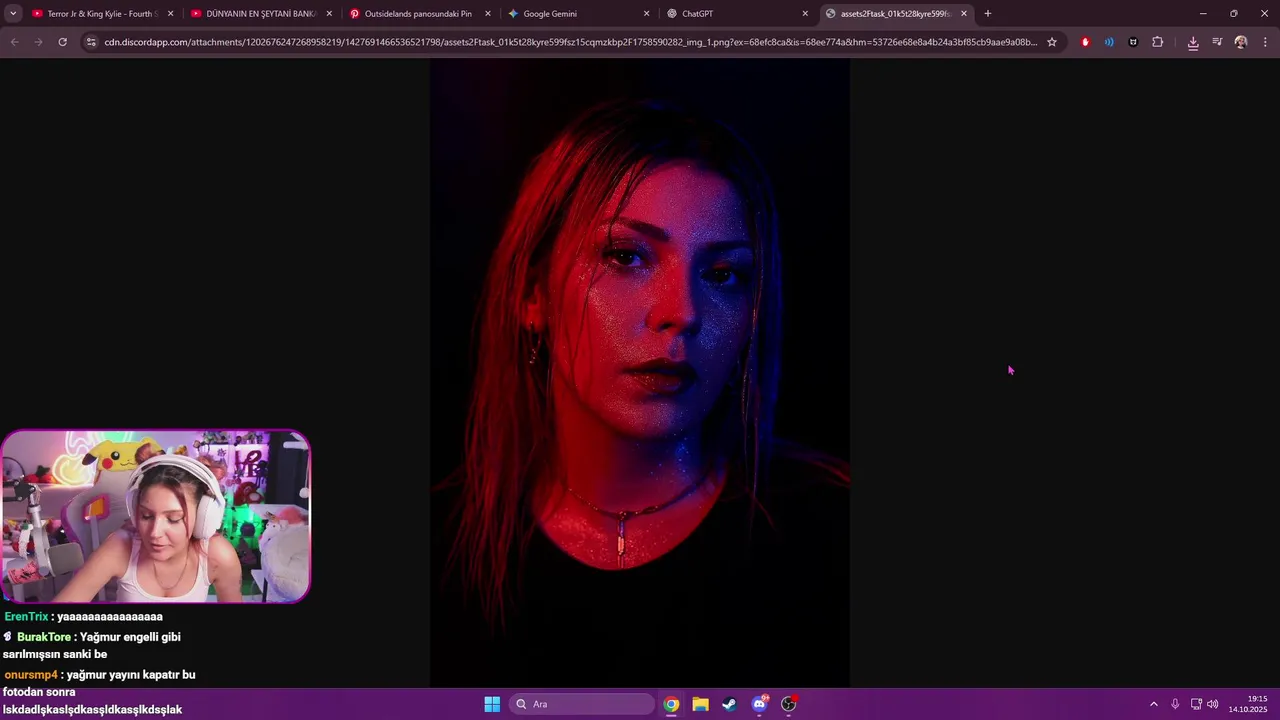Open Discord from the taskbar
1280x720 pixels.
(760, 704)
